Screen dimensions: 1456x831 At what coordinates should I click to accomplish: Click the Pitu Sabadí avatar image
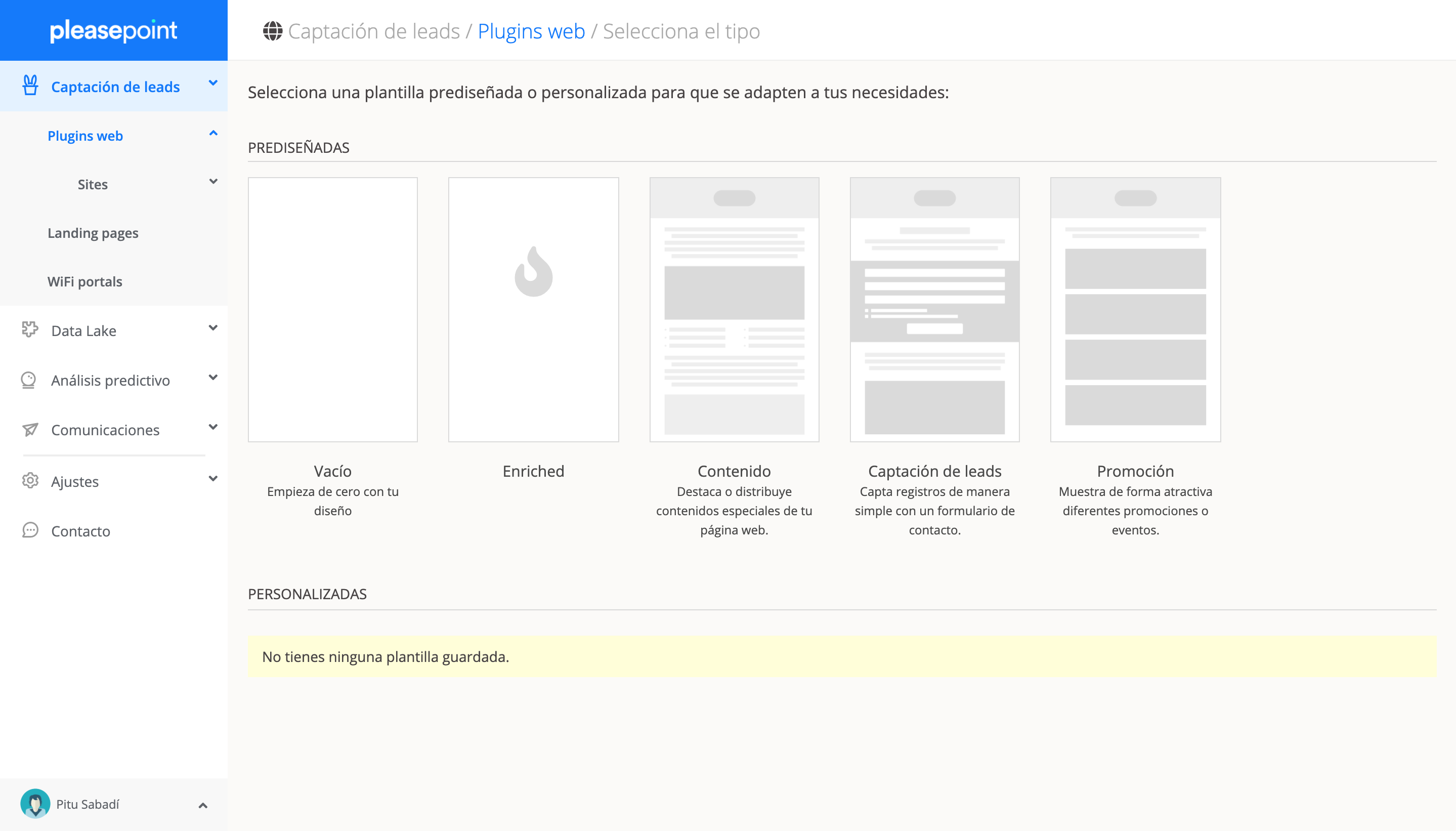(x=35, y=804)
